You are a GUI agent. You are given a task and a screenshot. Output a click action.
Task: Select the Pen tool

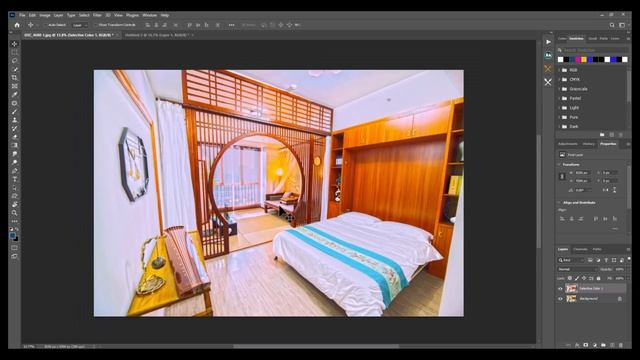[x=15, y=171]
